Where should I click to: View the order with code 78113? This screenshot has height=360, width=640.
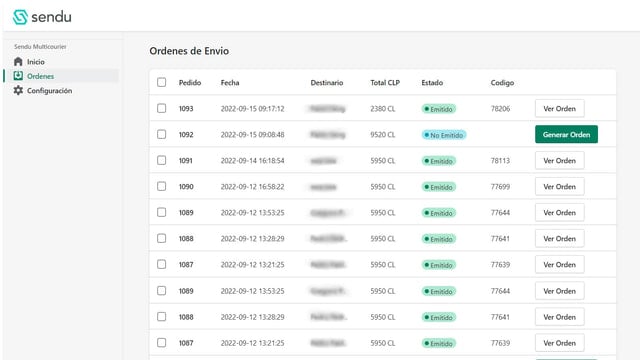pyautogui.click(x=559, y=160)
